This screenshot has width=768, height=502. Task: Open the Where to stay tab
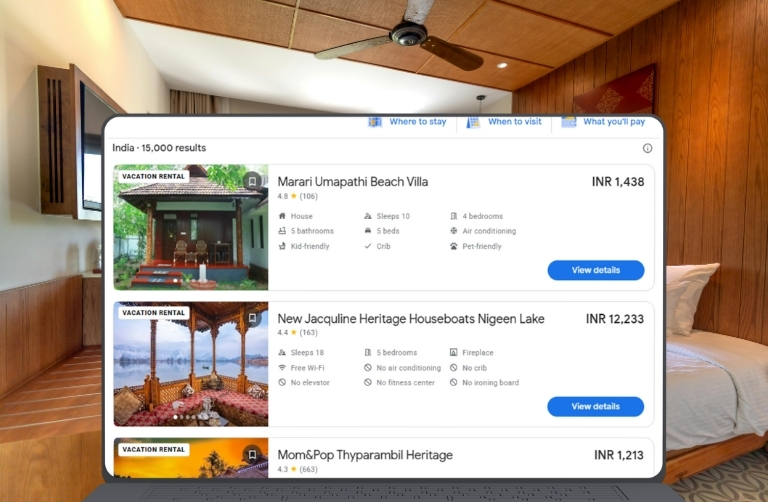tap(408, 121)
